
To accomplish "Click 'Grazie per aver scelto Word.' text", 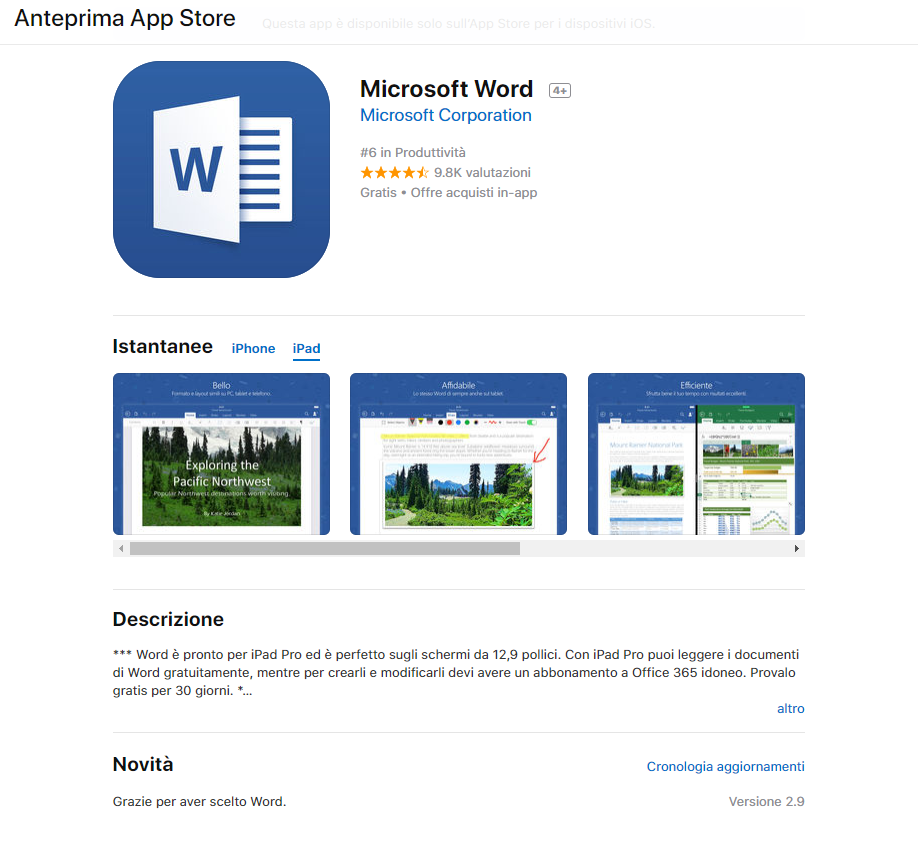I will click(200, 802).
